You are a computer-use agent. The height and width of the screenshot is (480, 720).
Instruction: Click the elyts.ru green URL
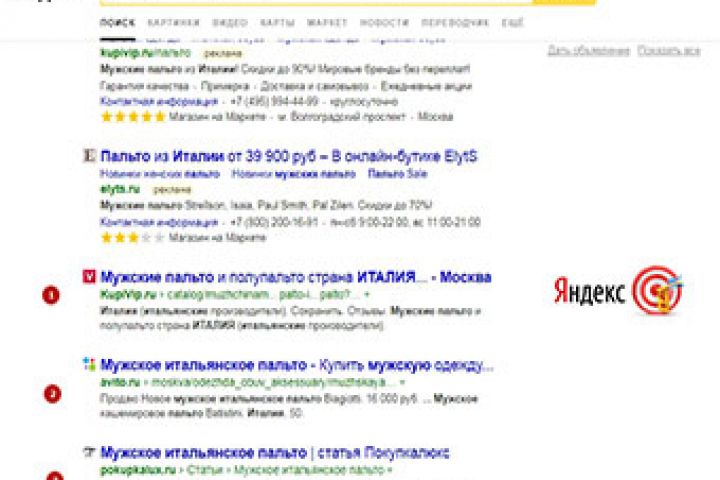tap(120, 189)
